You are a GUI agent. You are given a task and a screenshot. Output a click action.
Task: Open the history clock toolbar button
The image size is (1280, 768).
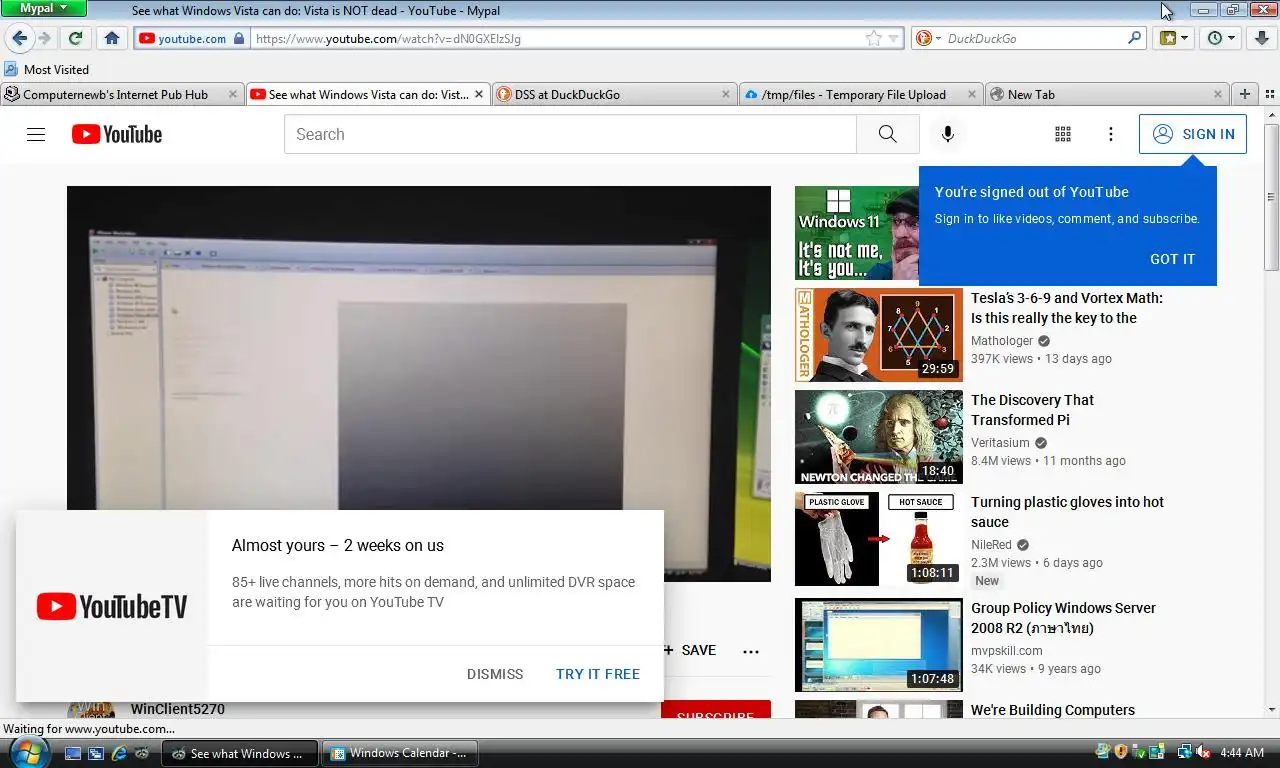[x=1221, y=38]
